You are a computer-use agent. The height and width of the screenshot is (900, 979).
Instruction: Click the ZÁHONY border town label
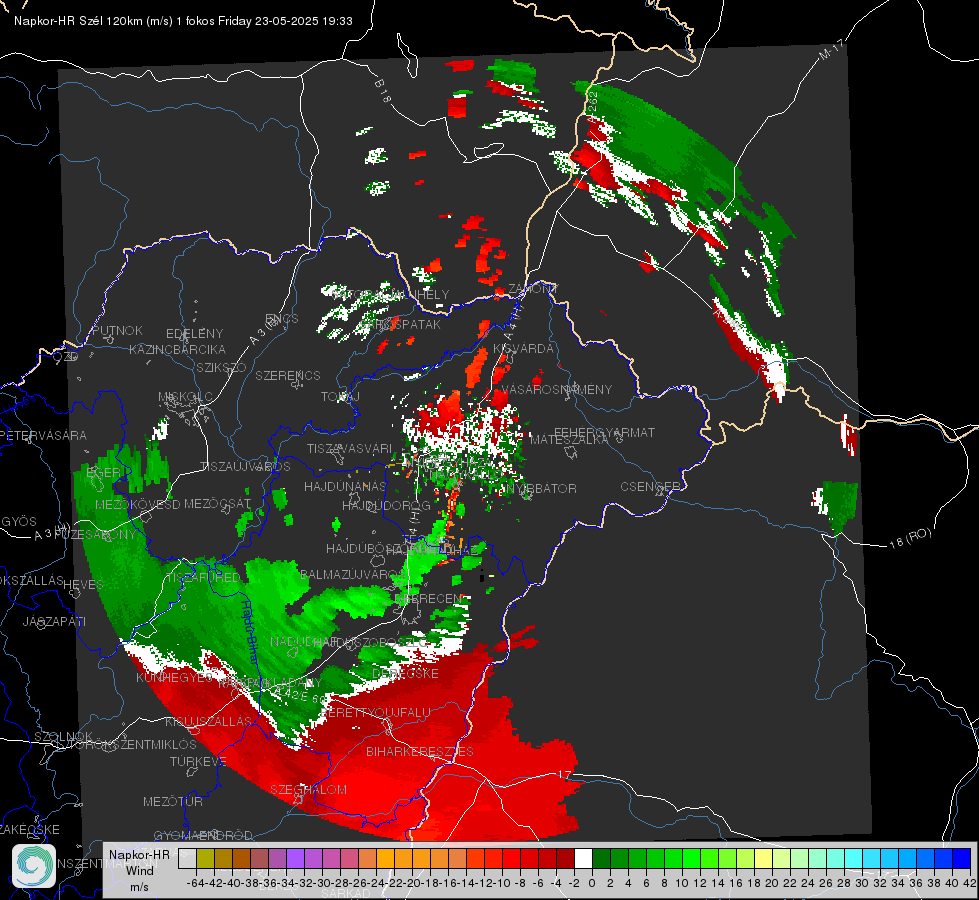[x=533, y=289]
